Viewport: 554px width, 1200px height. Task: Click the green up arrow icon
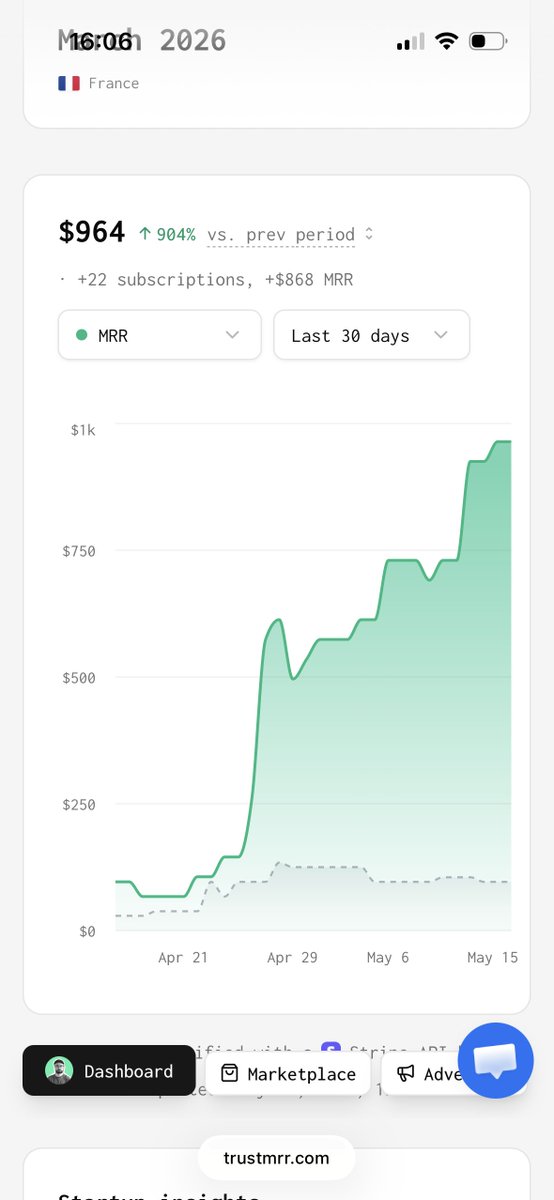point(145,234)
